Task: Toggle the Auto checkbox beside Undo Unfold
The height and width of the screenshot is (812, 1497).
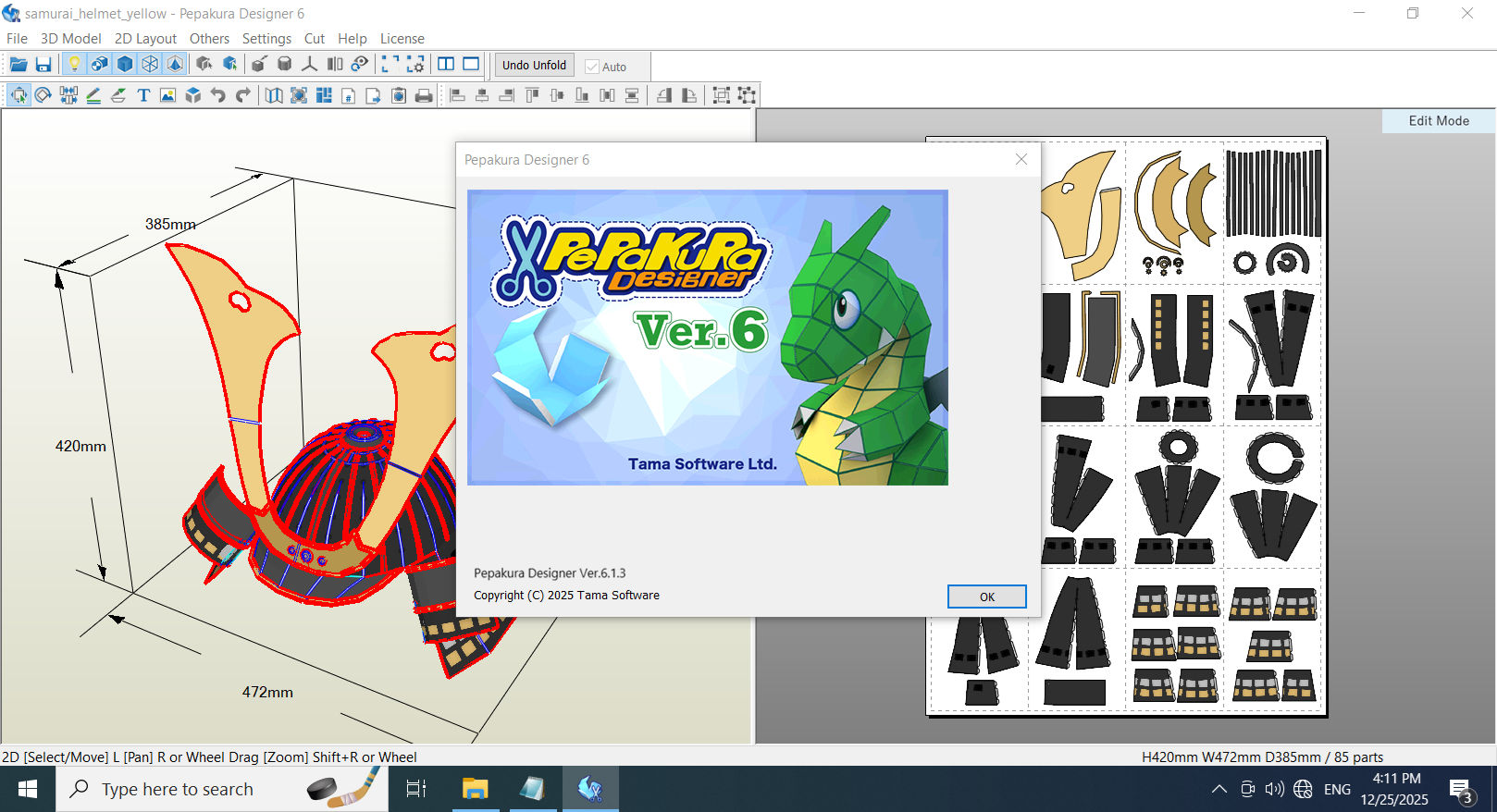Action: [592, 67]
